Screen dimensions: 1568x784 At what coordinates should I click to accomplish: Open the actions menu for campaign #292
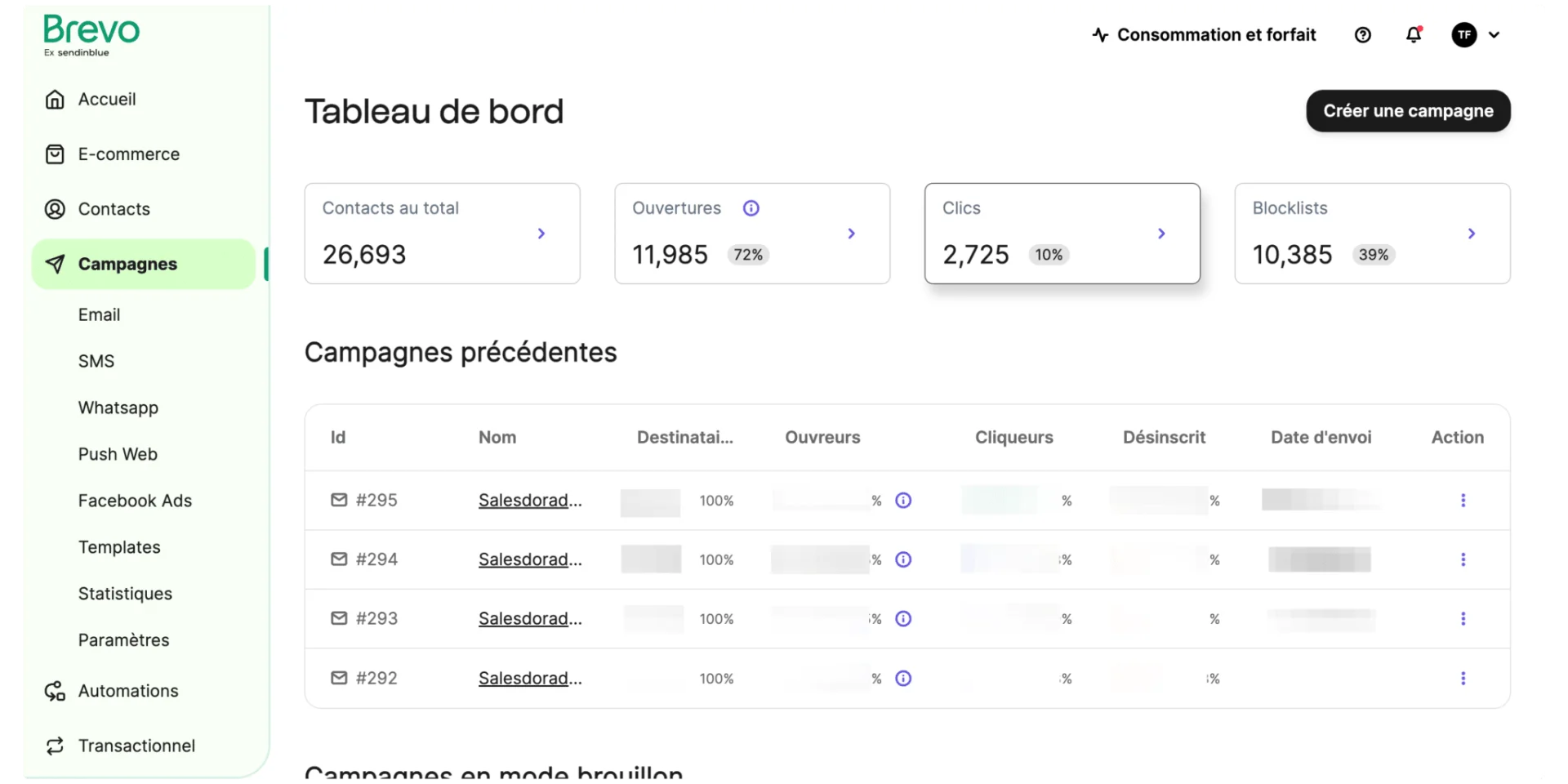click(x=1463, y=678)
